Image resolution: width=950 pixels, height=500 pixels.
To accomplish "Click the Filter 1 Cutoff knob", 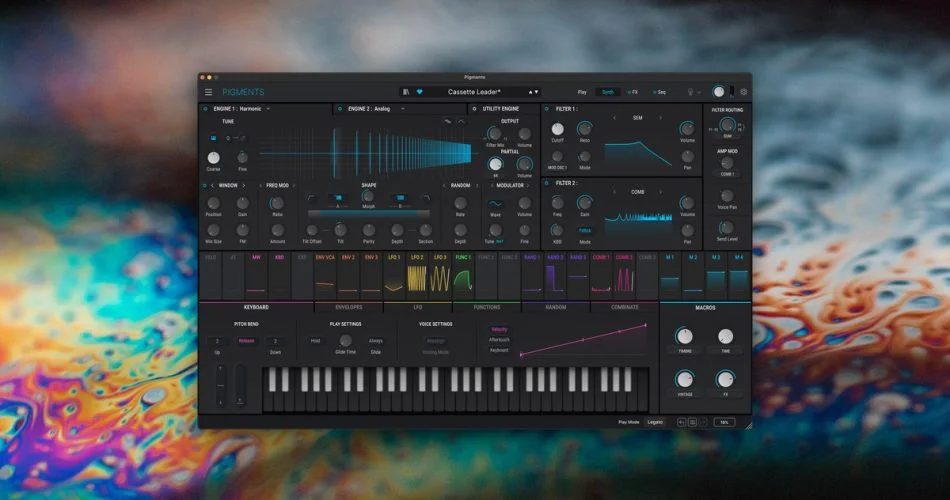I will click(557, 128).
